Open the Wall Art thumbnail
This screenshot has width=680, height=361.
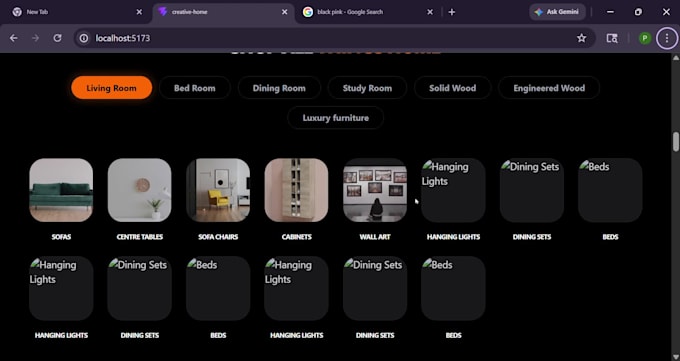pos(375,190)
